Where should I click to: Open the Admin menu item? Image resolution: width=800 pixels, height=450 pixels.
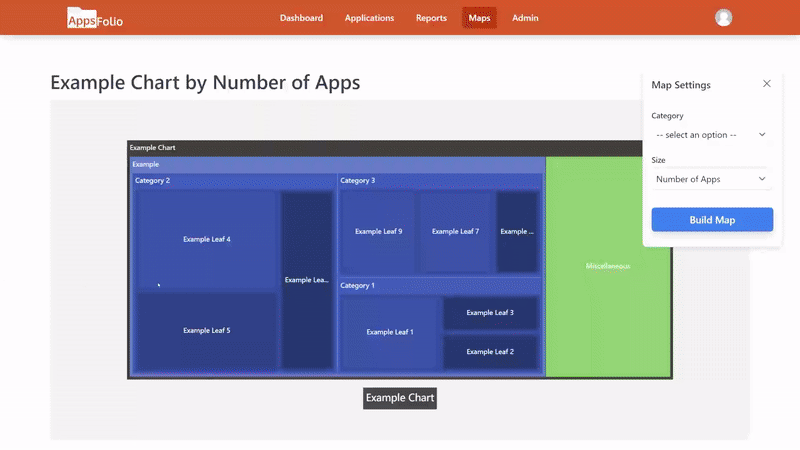[x=525, y=18]
